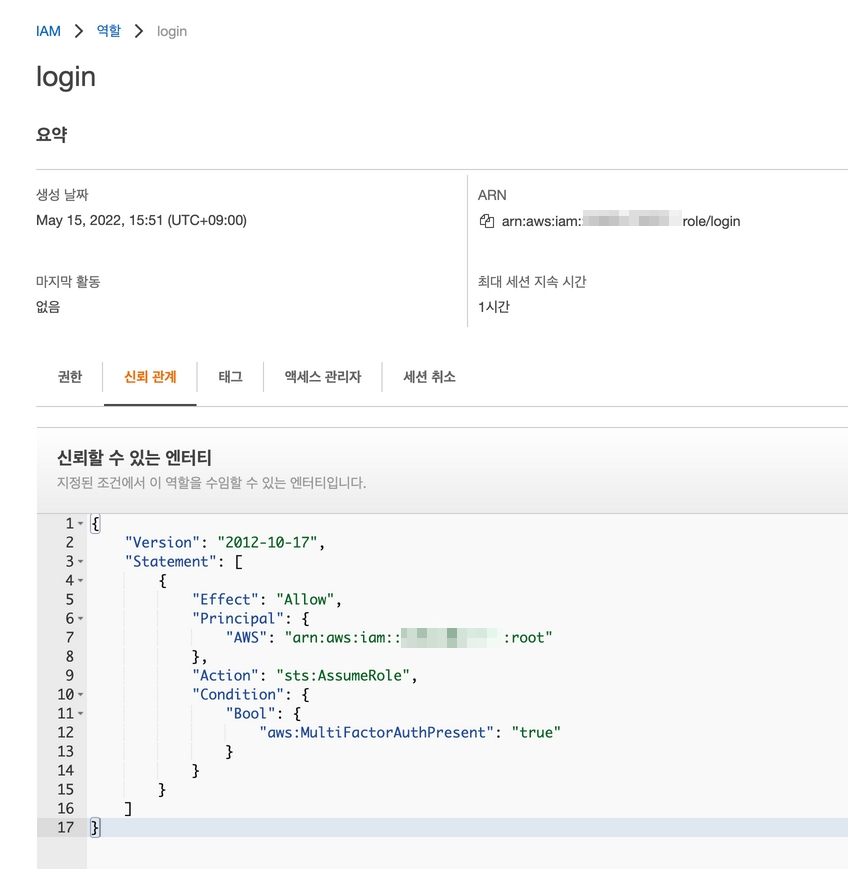Open the 세션 취소 tab
Image resolution: width=848 pixels, height=869 pixels.
[x=429, y=377]
